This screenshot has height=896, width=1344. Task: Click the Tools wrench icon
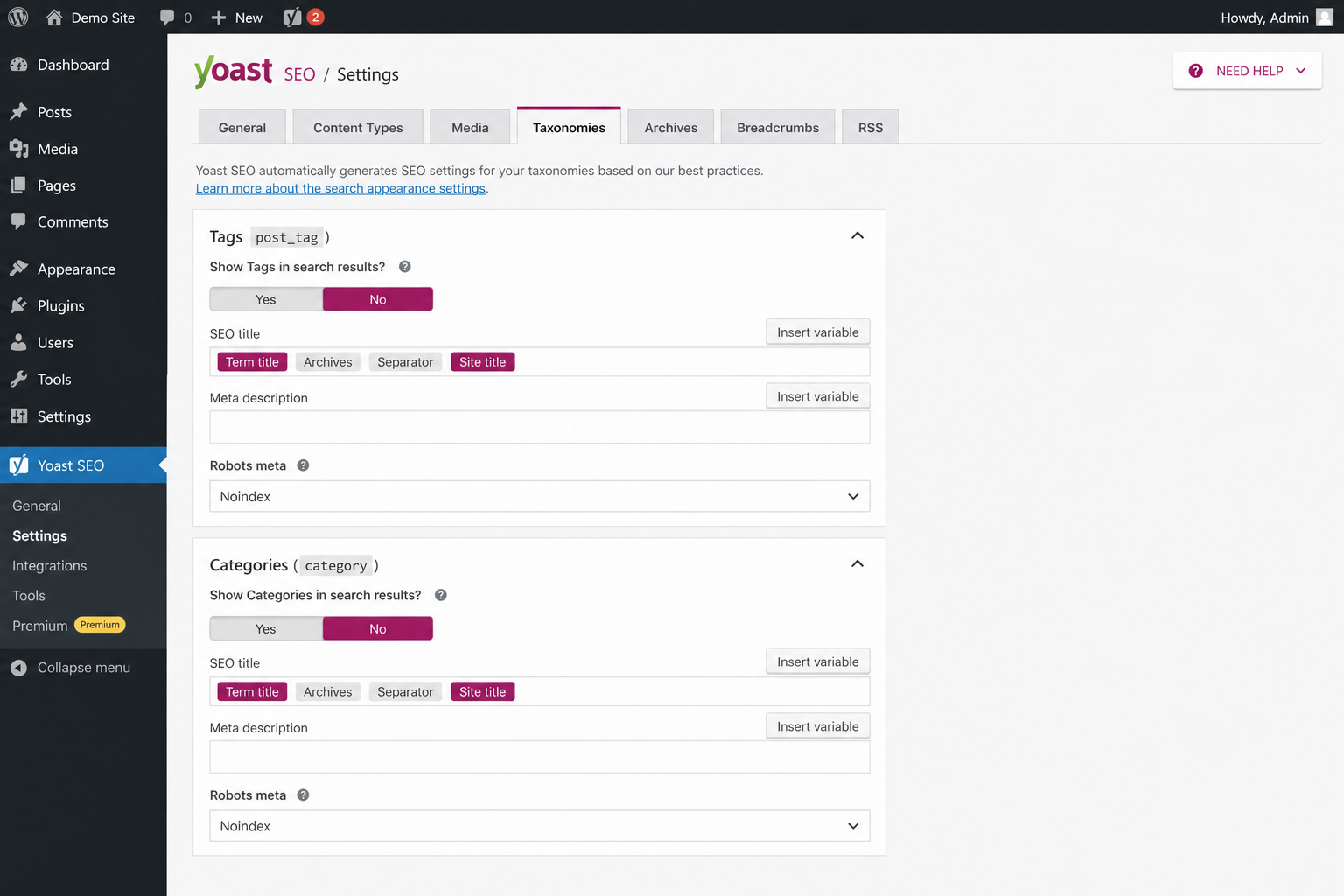tap(18, 379)
